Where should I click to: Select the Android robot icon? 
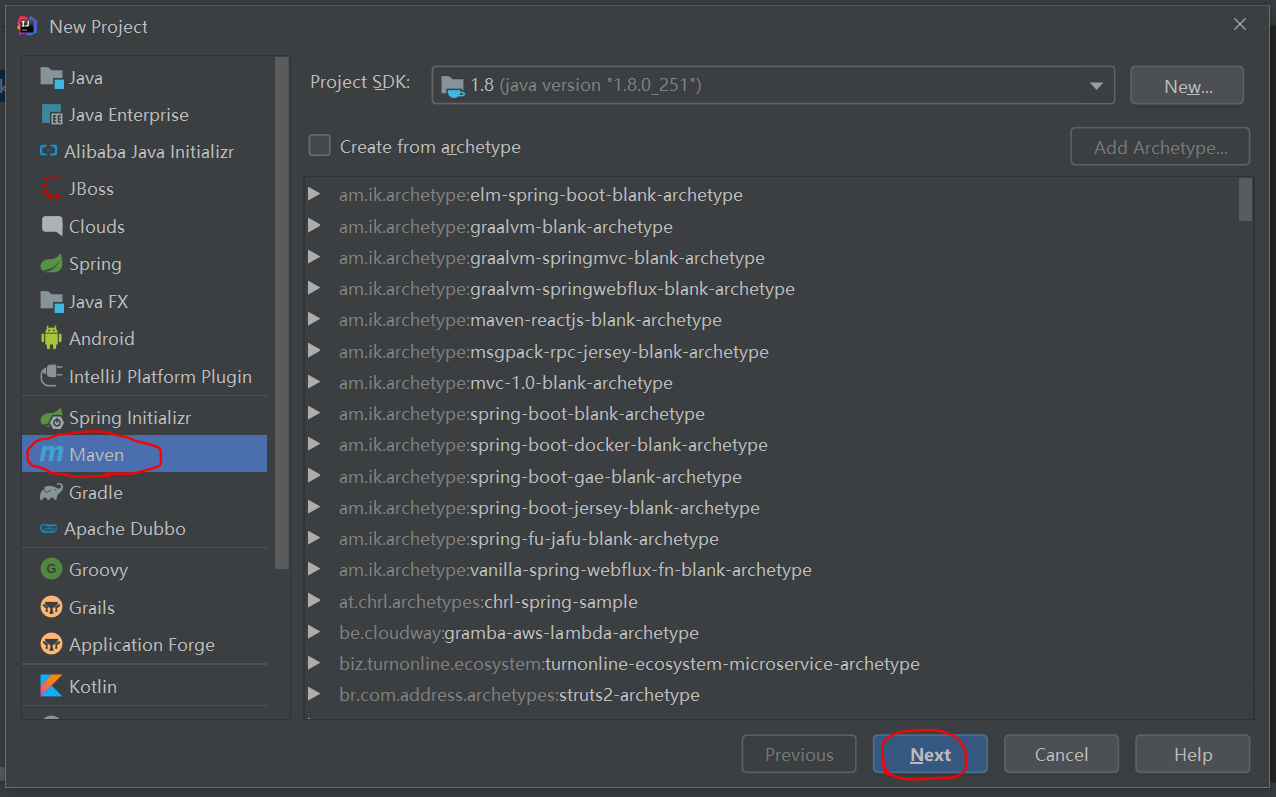[x=51, y=338]
